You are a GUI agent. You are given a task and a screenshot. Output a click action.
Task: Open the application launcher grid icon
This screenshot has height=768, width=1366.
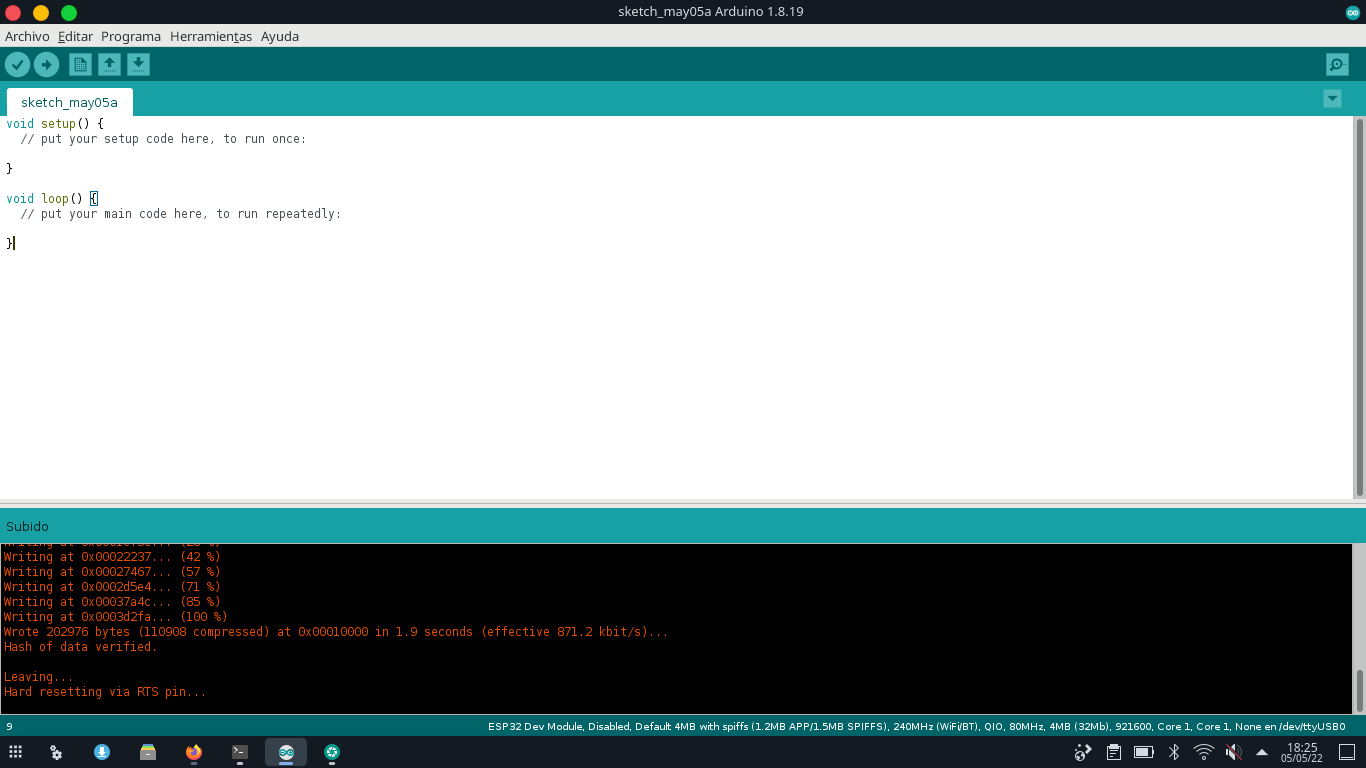(15, 752)
